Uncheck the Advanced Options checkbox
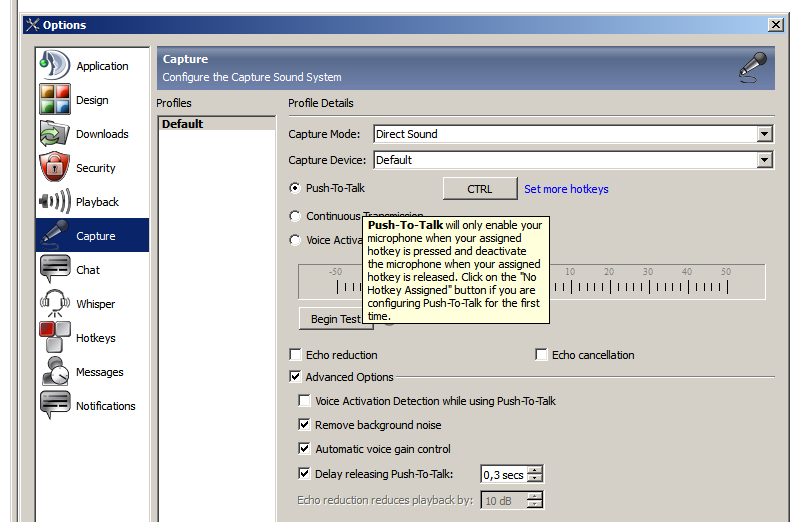This screenshot has width=796, height=522. pos(295,376)
